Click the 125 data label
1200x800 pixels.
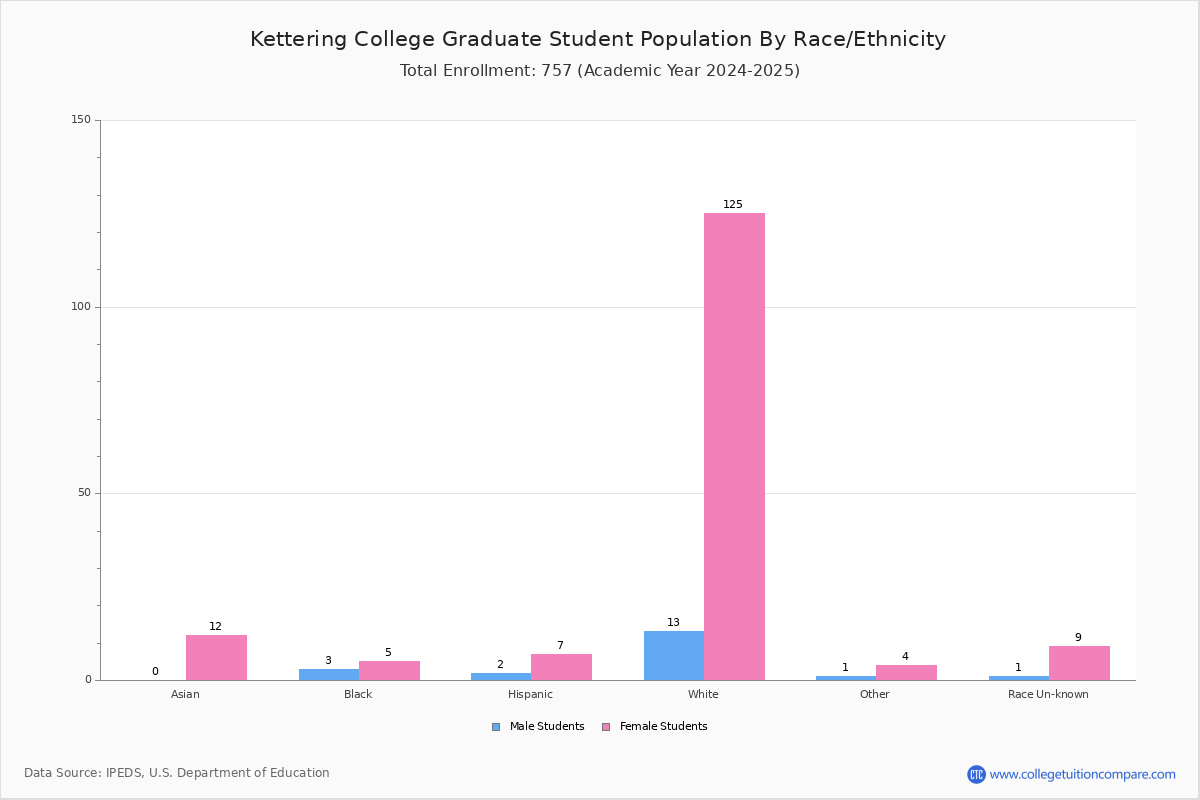click(x=733, y=205)
